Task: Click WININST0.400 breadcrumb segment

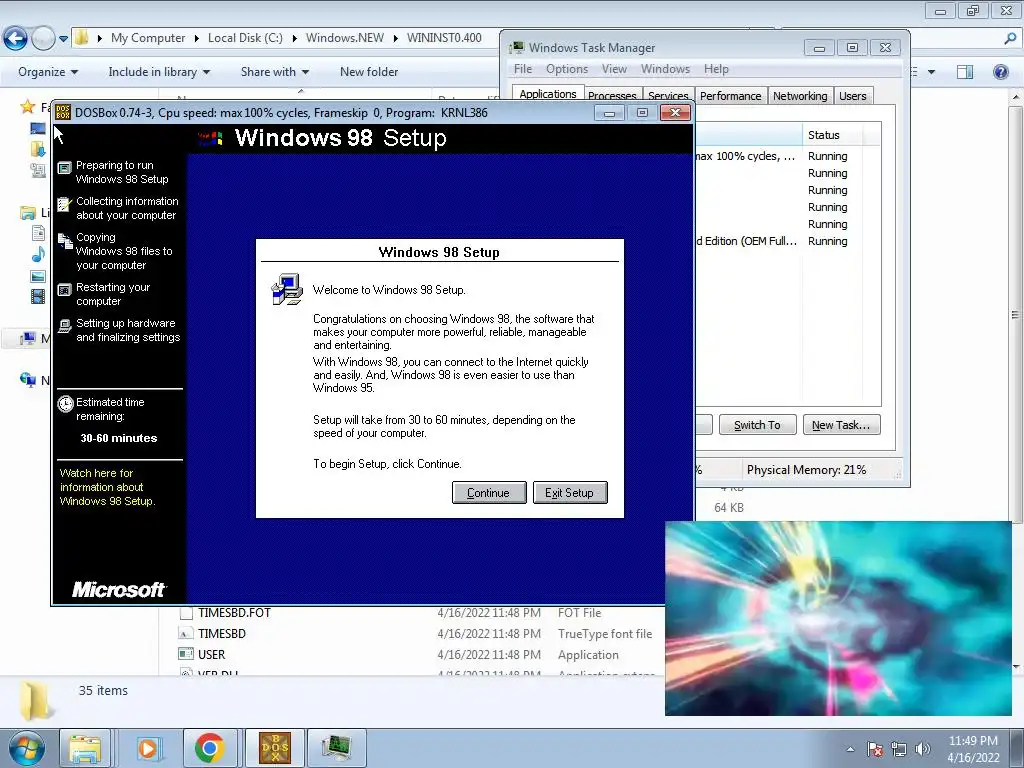Action: (444, 38)
